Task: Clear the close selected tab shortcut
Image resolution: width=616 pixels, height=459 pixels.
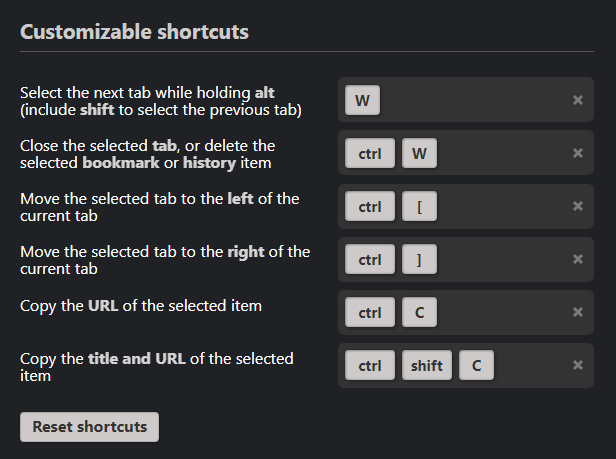Action: pyautogui.click(x=578, y=153)
